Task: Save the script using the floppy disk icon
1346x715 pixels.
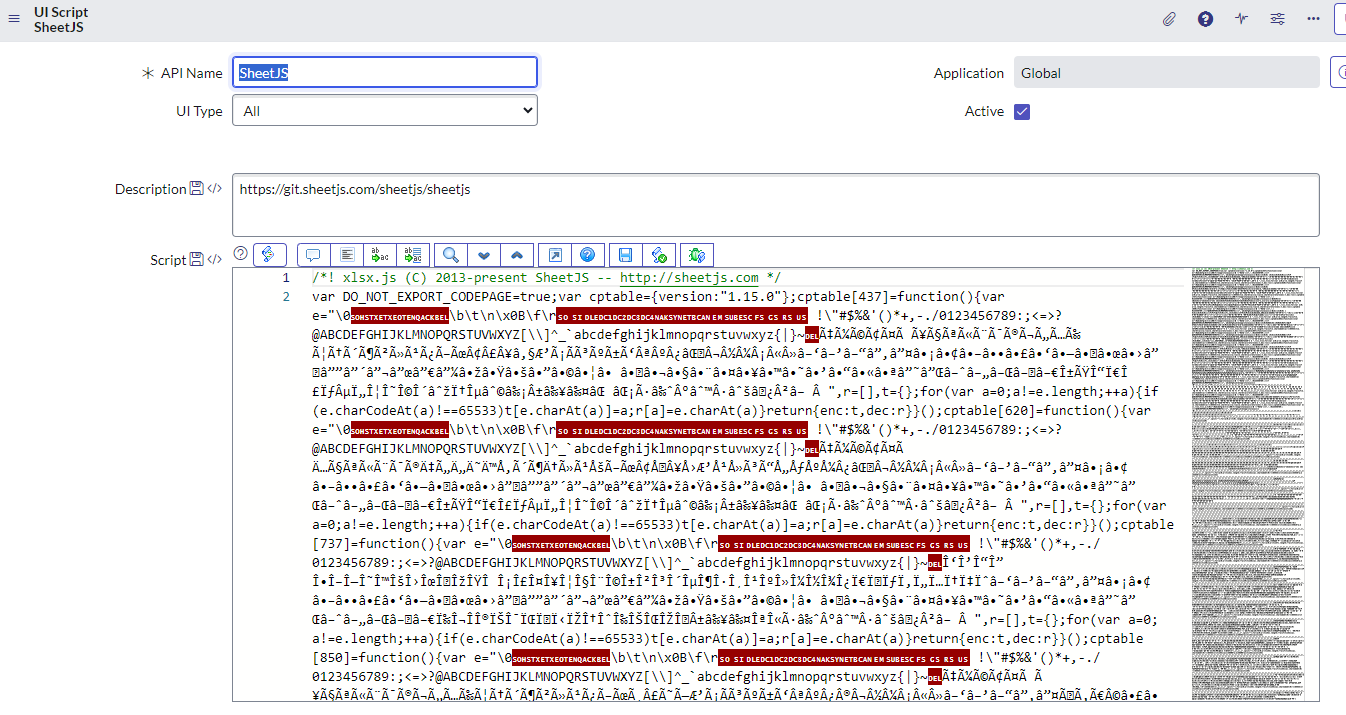Action: click(625, 255)
